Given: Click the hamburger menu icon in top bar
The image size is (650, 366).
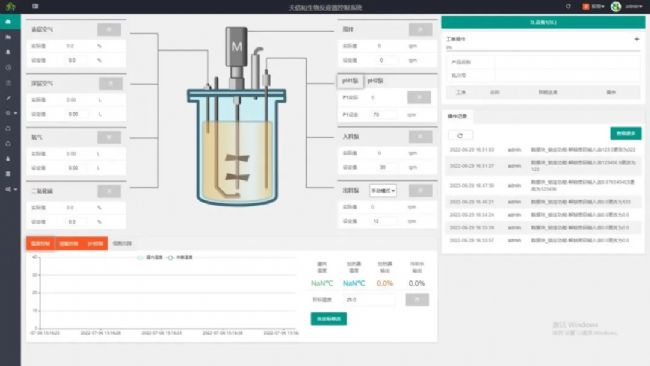Looking at the screenshot, I should 35,6.
